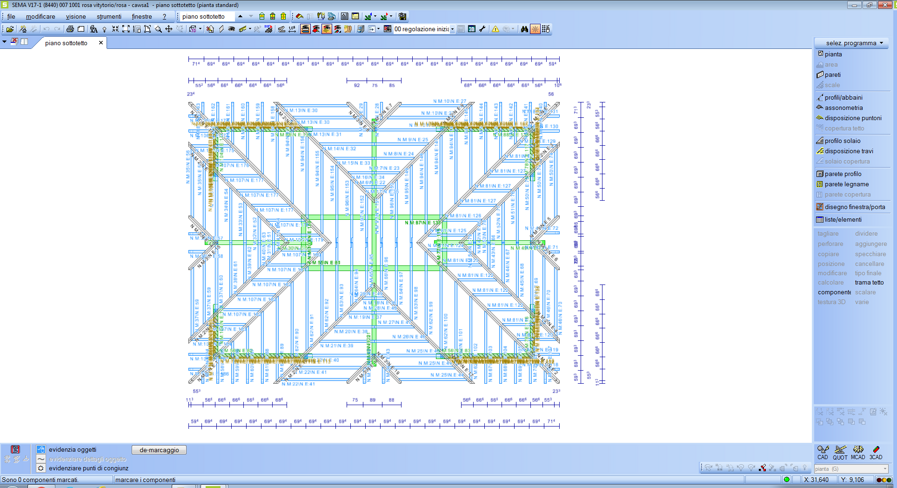Open the file menu

click(x=11, y=16)
